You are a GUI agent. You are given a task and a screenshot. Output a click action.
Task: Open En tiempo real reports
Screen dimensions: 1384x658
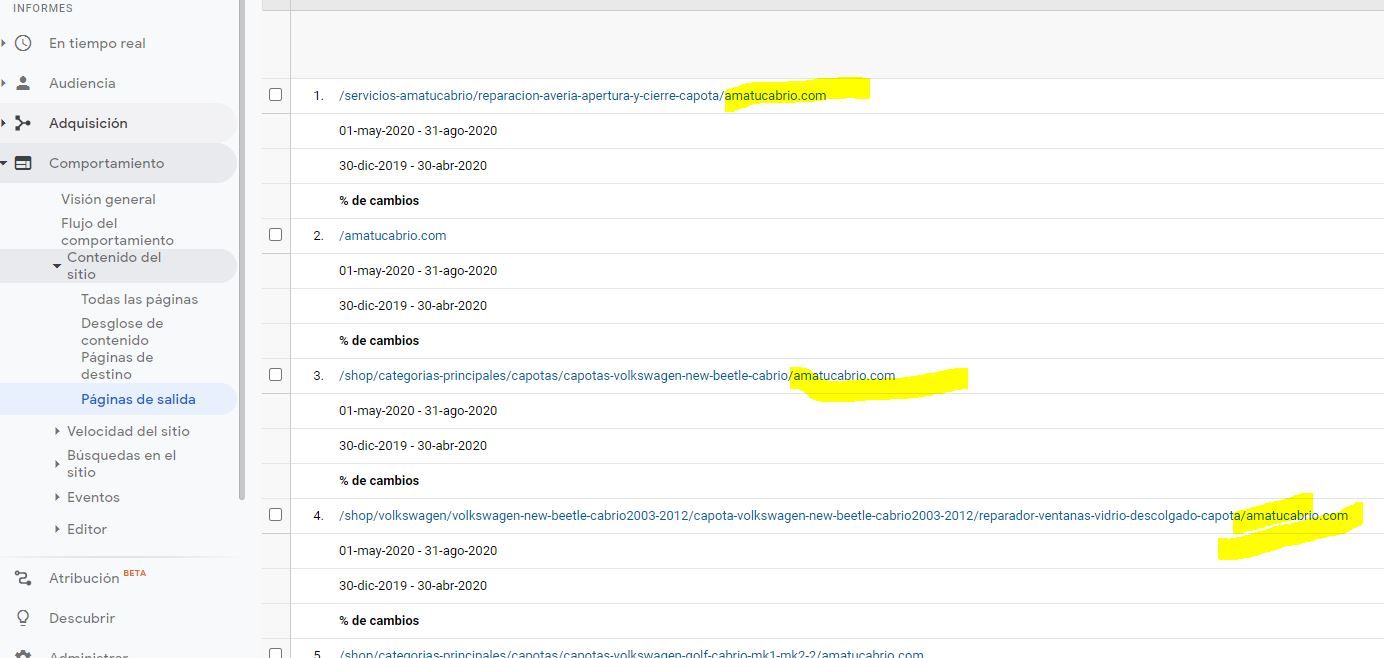coord(97,43)
